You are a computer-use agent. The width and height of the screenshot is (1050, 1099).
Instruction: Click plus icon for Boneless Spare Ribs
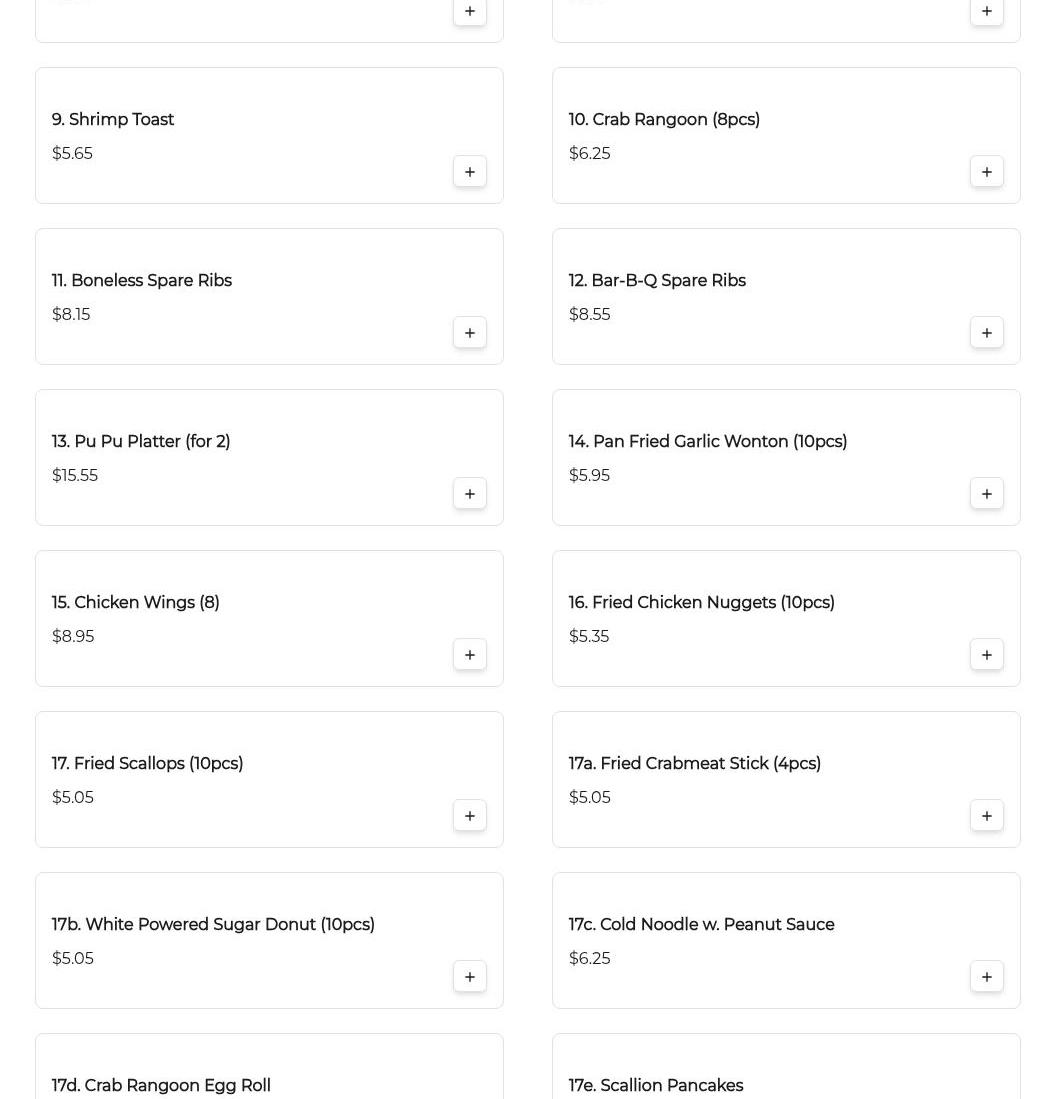(470, 333)
